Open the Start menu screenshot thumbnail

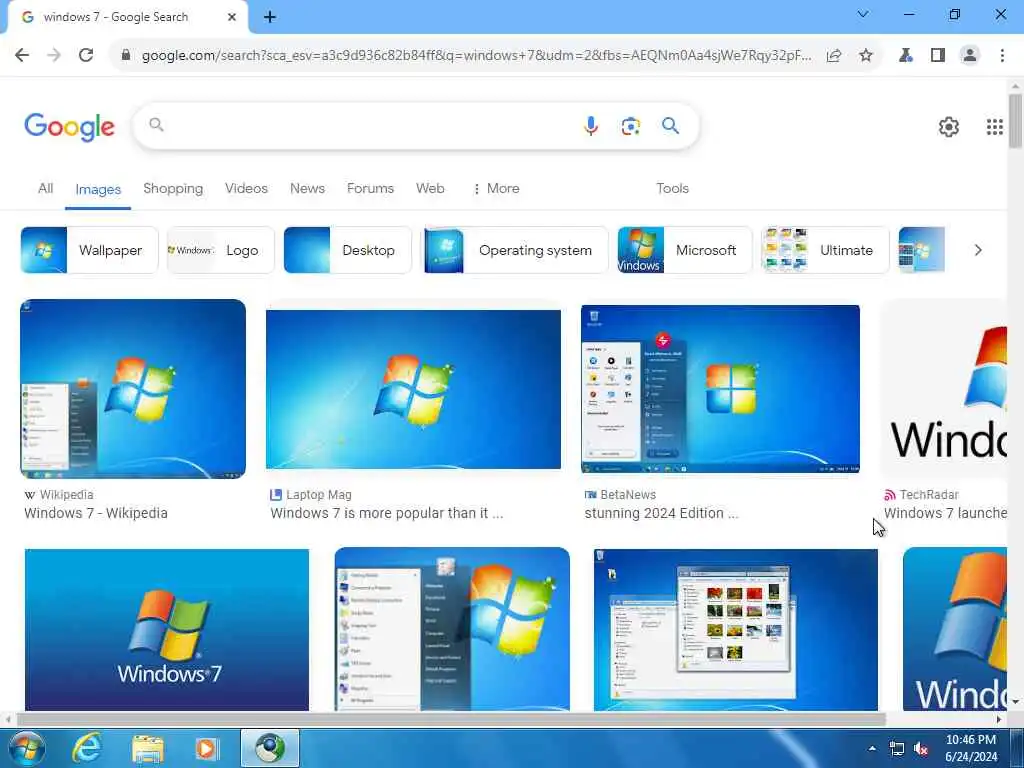452,629
